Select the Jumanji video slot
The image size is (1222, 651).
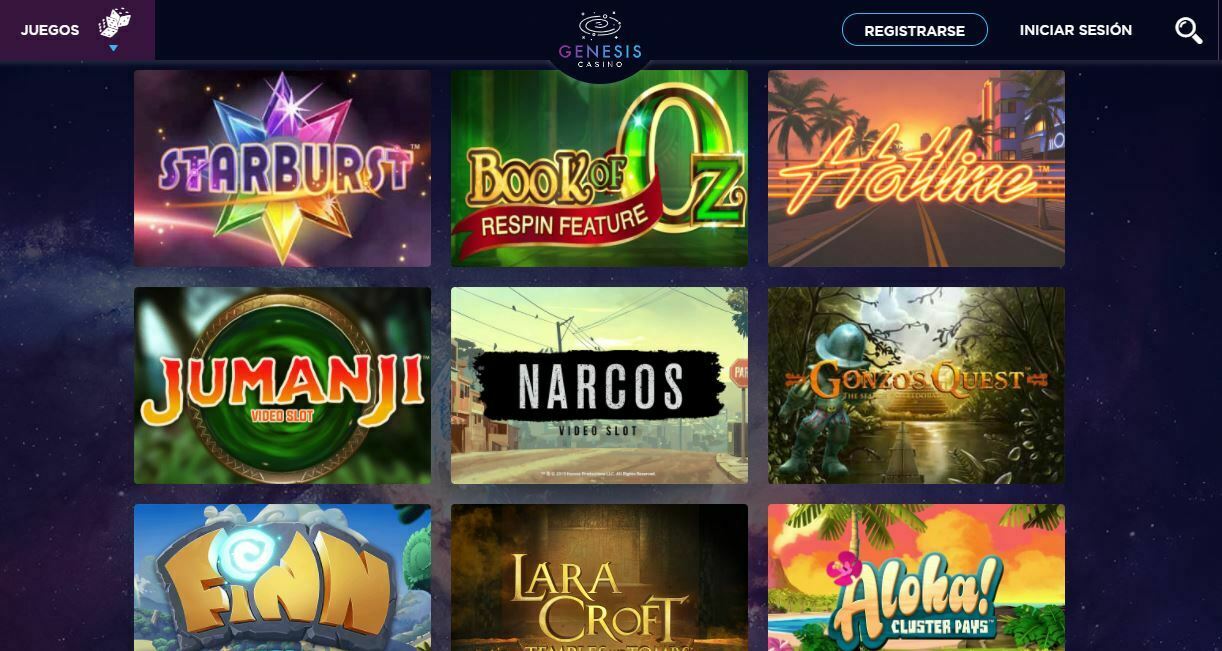point(282,385)
